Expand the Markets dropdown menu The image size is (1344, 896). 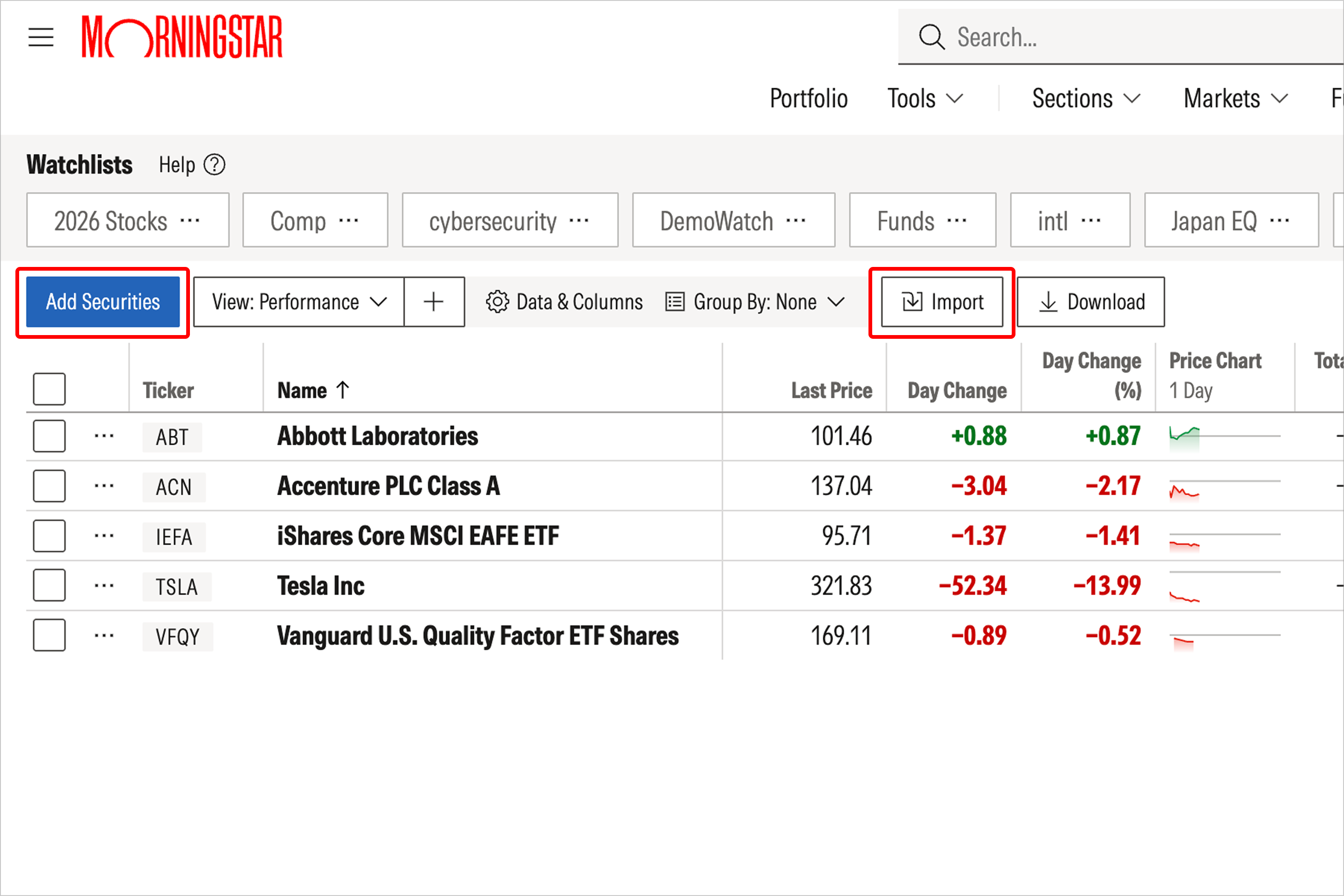coord(1236,99)
